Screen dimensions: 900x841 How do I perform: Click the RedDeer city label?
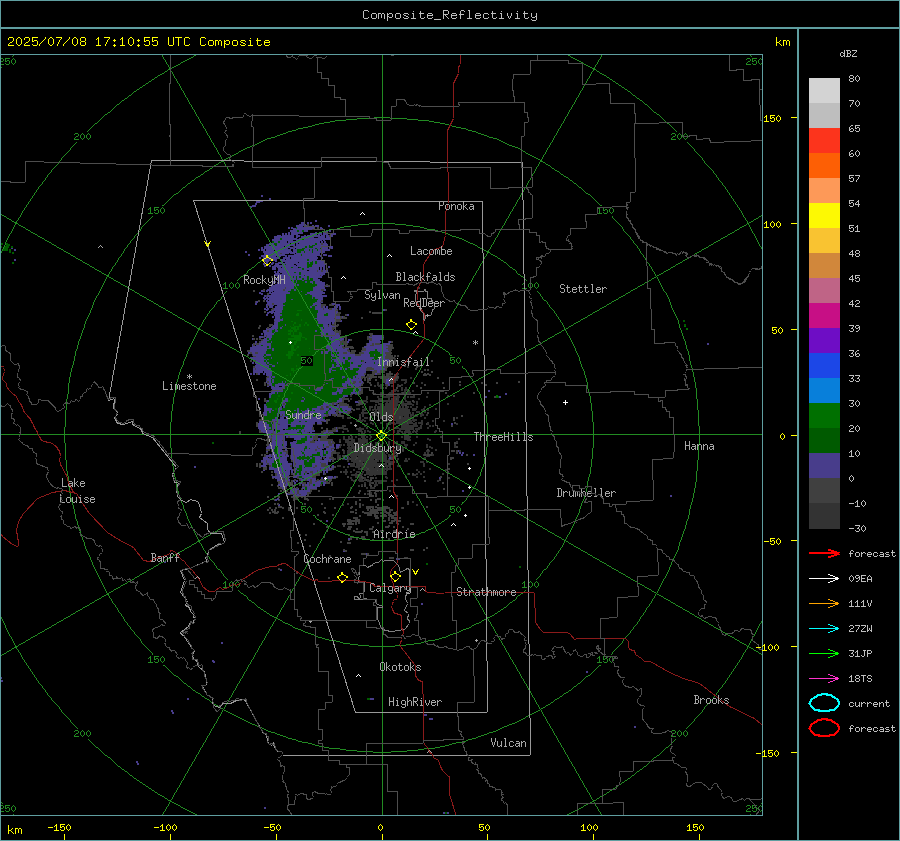click(x=424, y=303)
